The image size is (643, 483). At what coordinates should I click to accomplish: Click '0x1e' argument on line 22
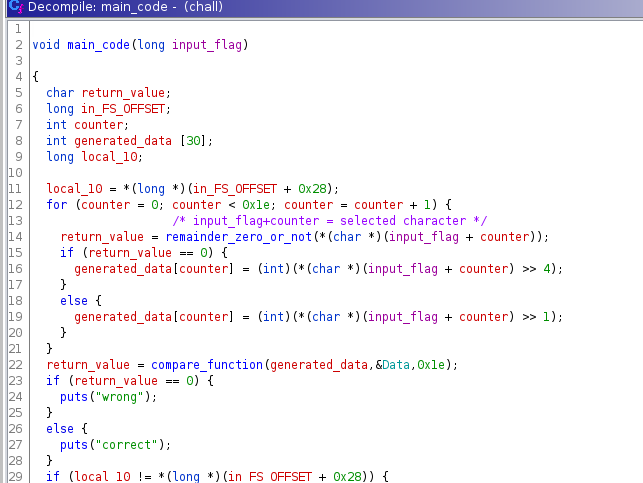tap(431, 365)
